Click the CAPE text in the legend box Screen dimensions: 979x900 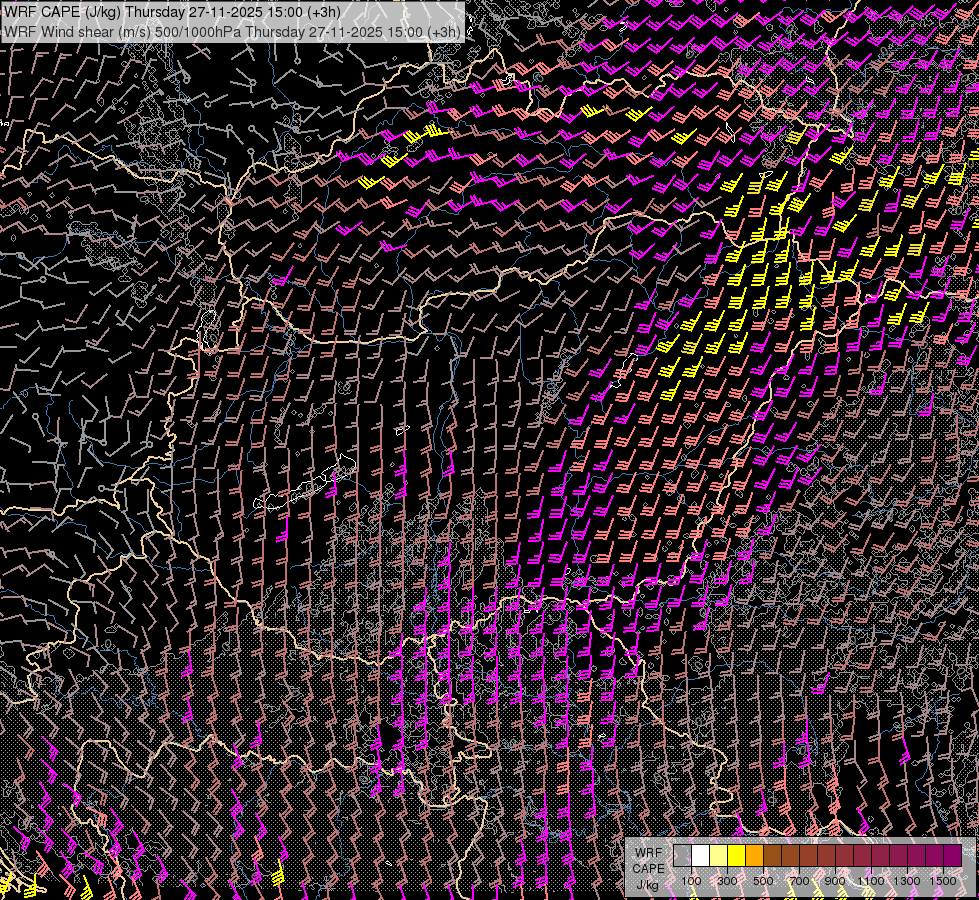[648, 868]
